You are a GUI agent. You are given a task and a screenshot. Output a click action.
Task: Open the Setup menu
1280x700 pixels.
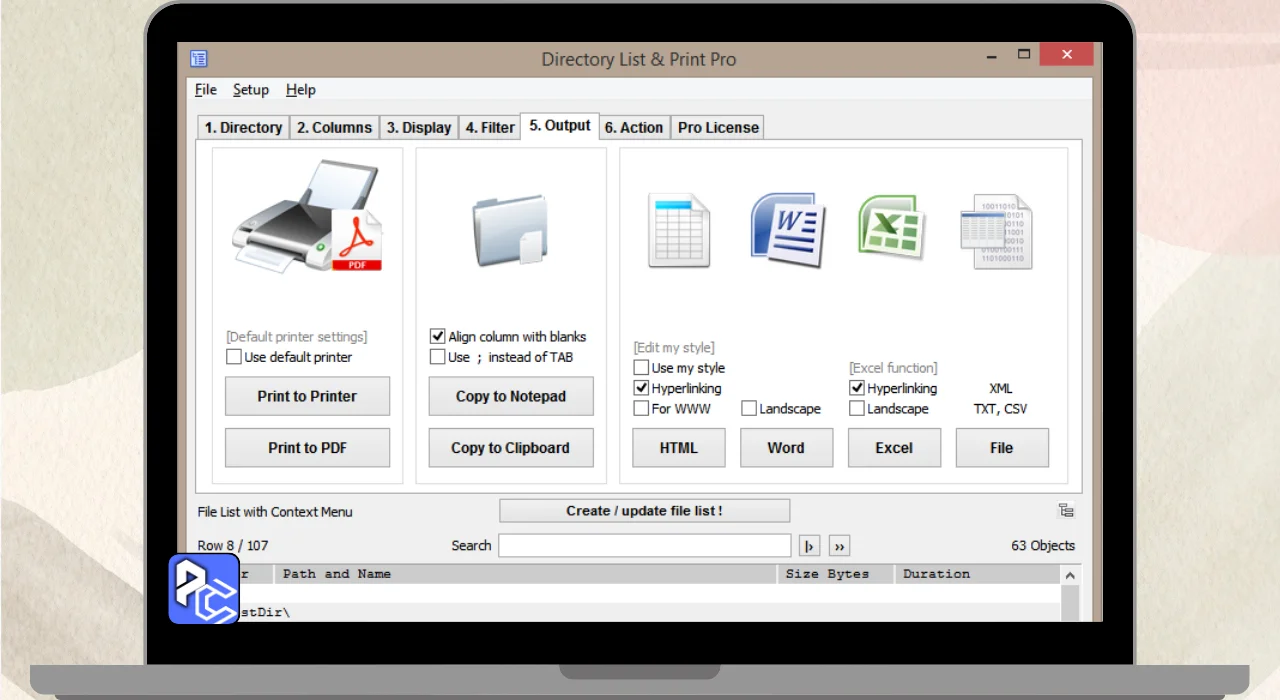251,90
